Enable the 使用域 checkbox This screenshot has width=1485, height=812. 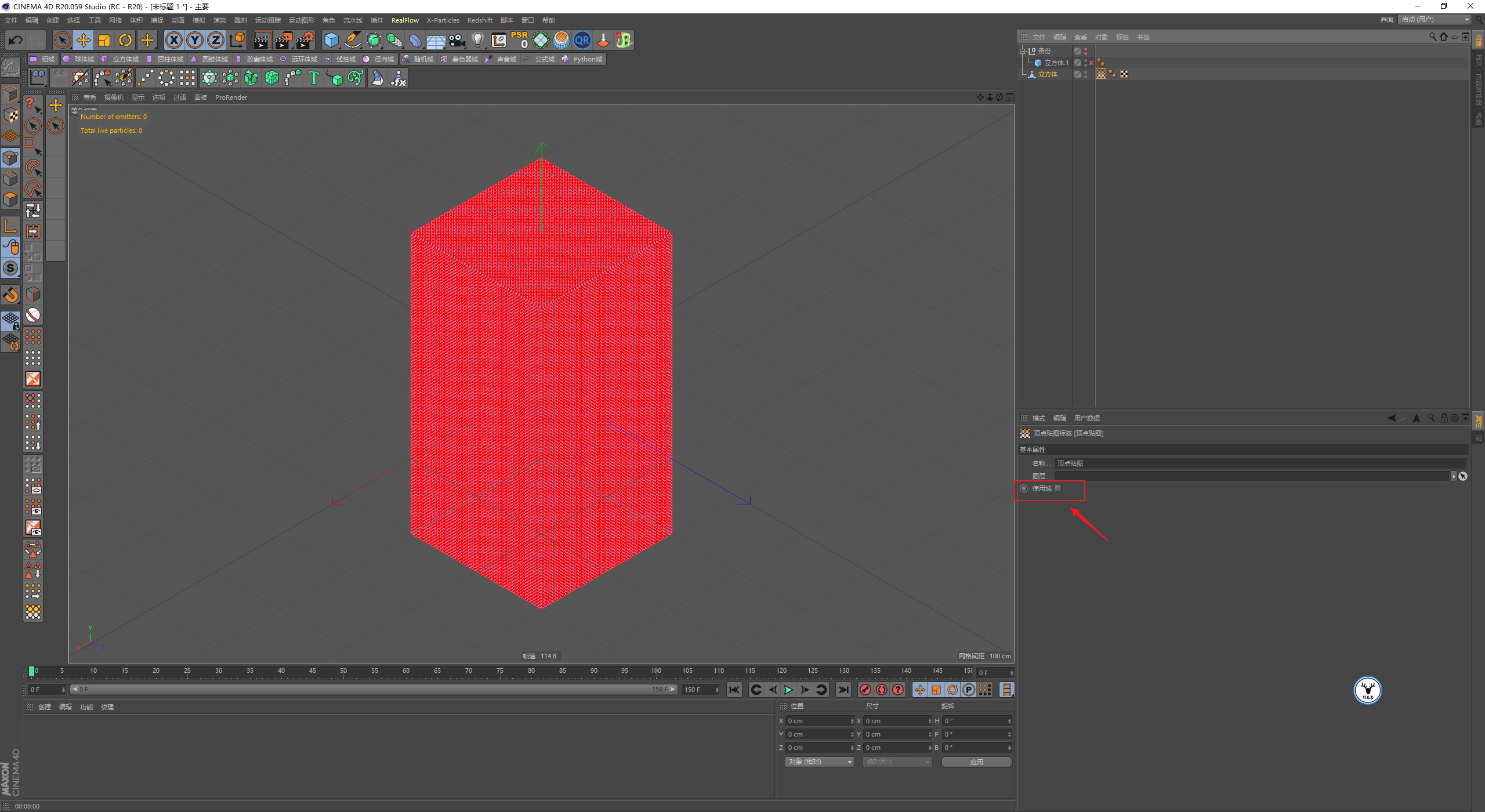click(x=1057, y=488)
